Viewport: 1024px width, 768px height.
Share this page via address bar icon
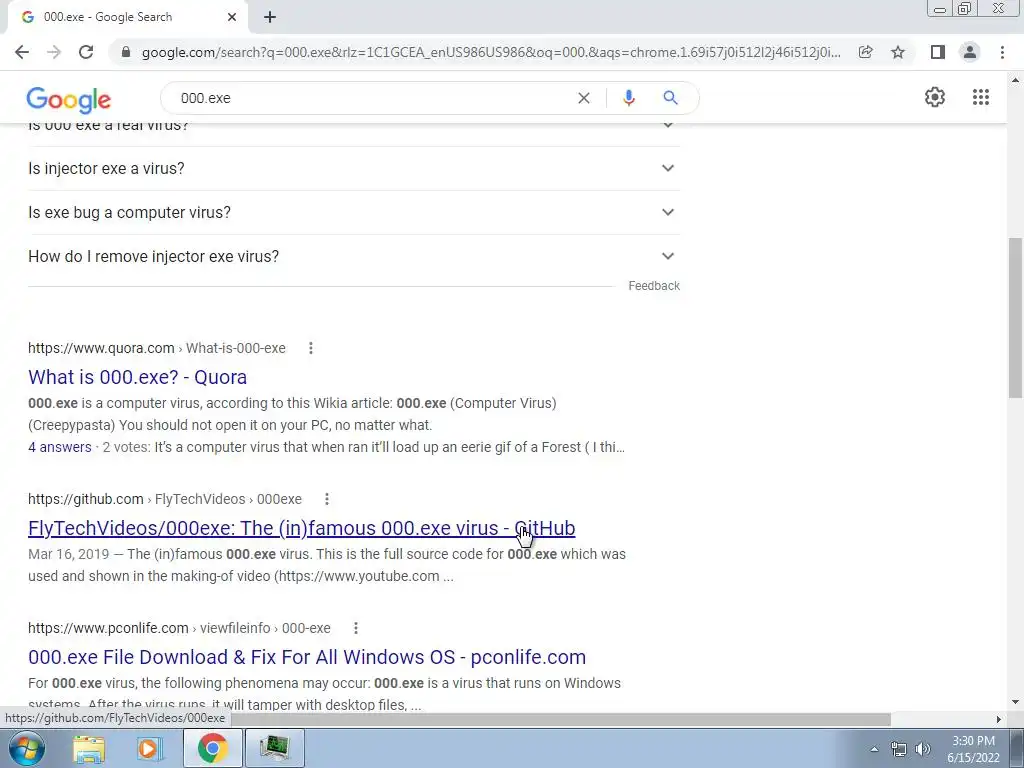click(865, 52)
